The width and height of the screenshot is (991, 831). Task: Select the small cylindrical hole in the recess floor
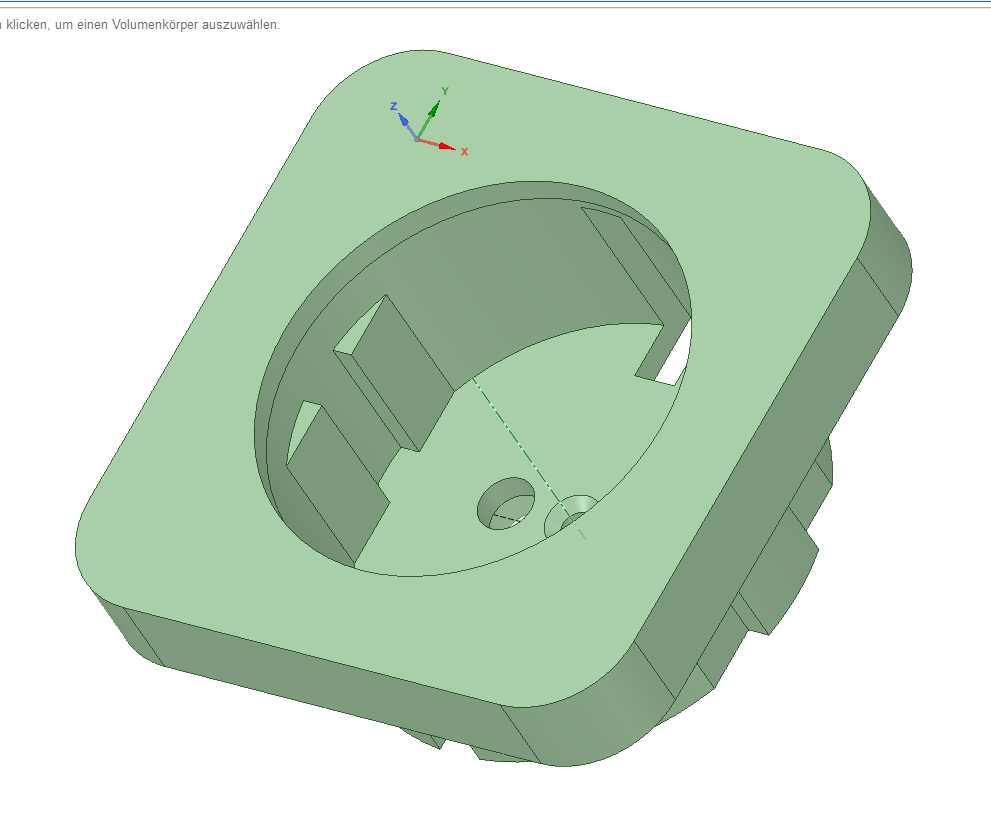pyautogui.click(x=505, y=504)
